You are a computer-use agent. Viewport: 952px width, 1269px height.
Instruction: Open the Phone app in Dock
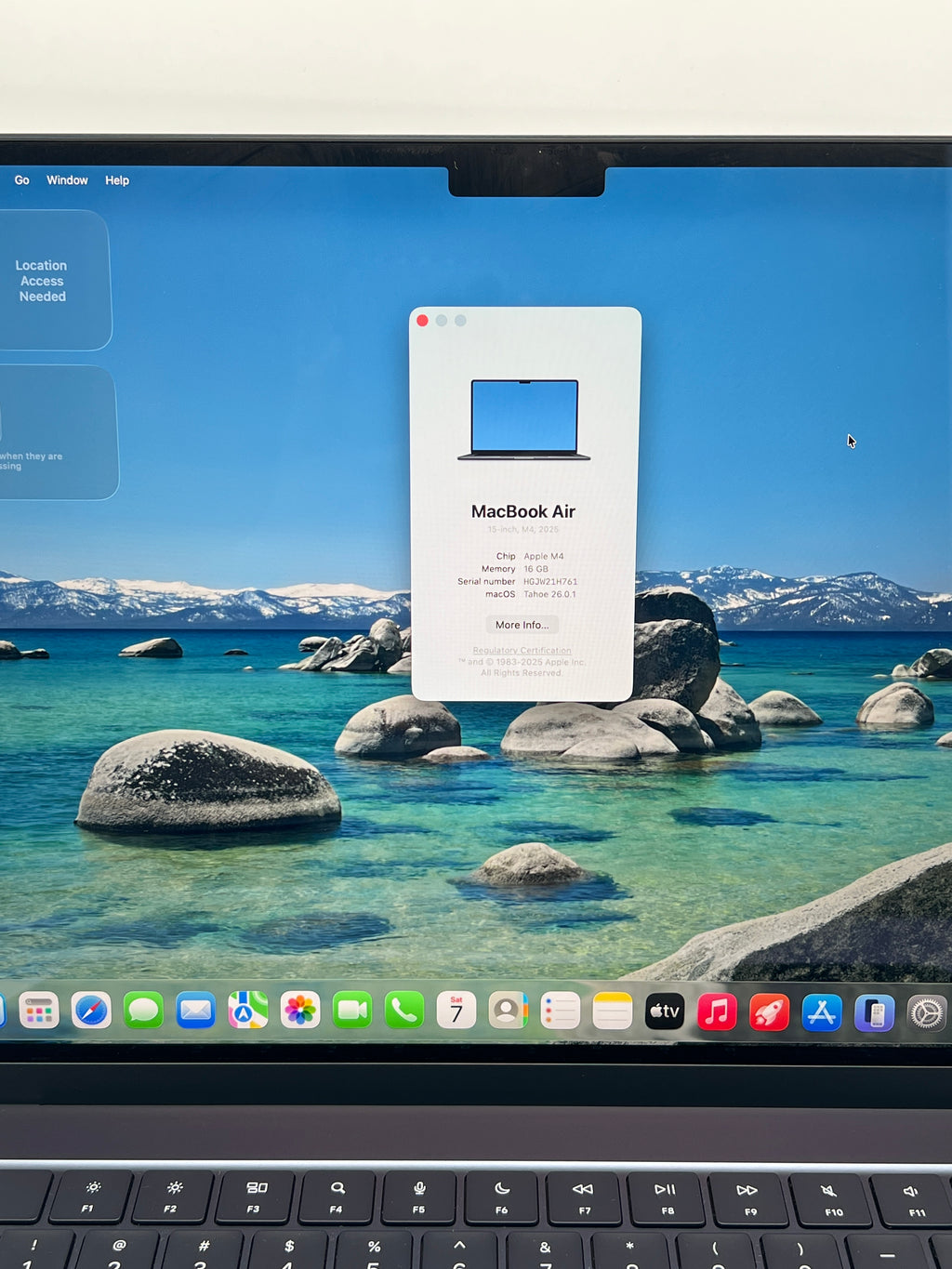coord(404,1011)
